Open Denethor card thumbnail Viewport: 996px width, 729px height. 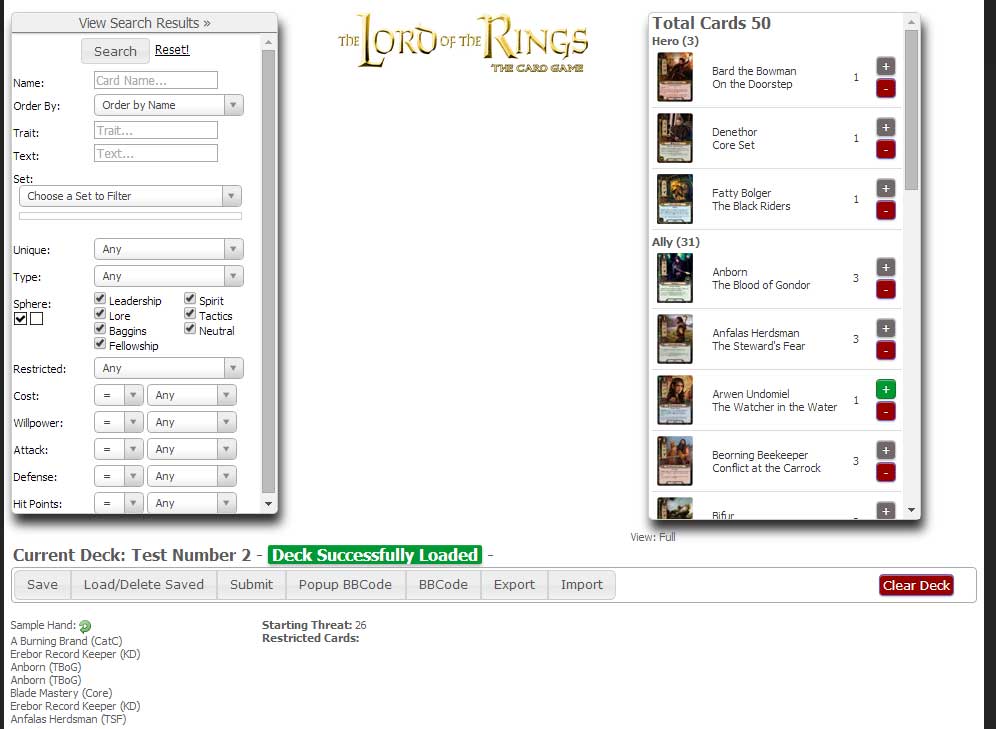point(675,138)
